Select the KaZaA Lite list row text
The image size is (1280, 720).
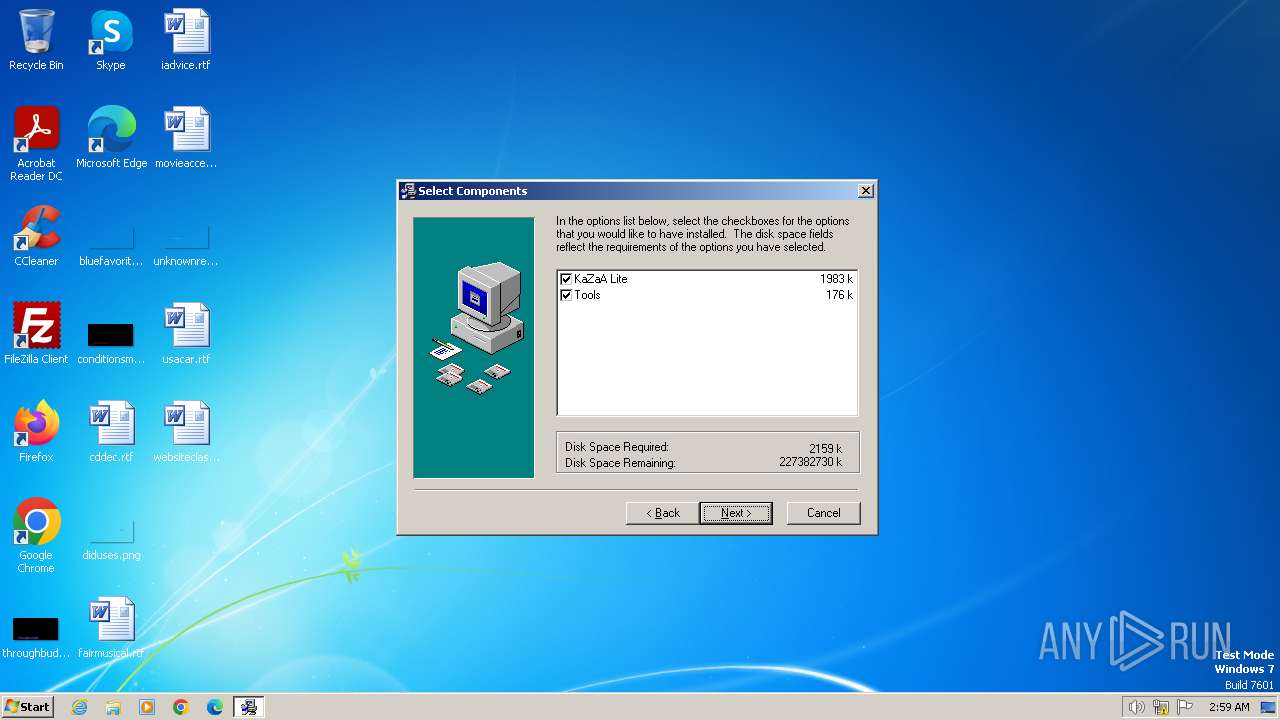click(601, 279)
